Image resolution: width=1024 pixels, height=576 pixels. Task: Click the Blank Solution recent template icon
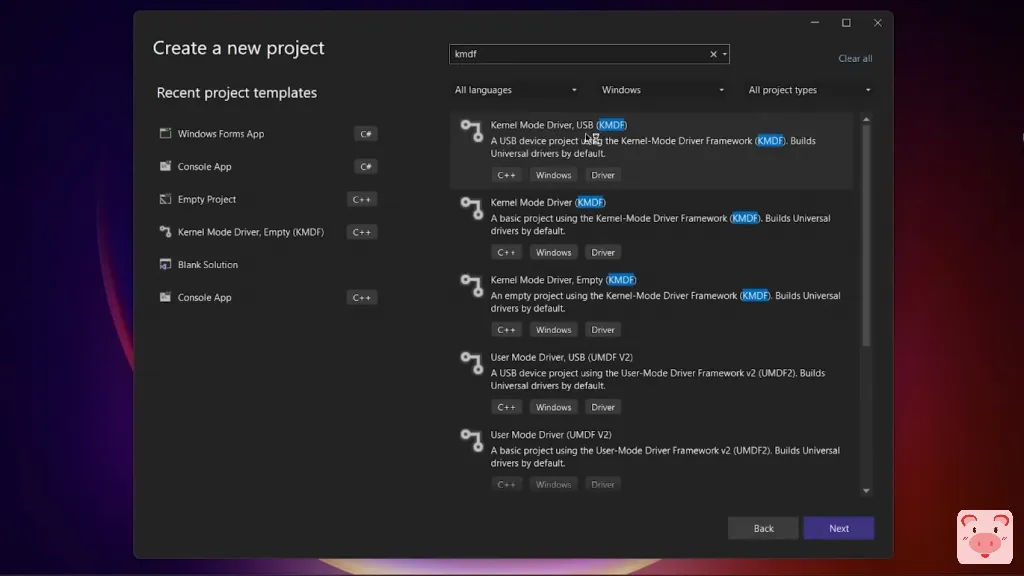click(166, 265)
